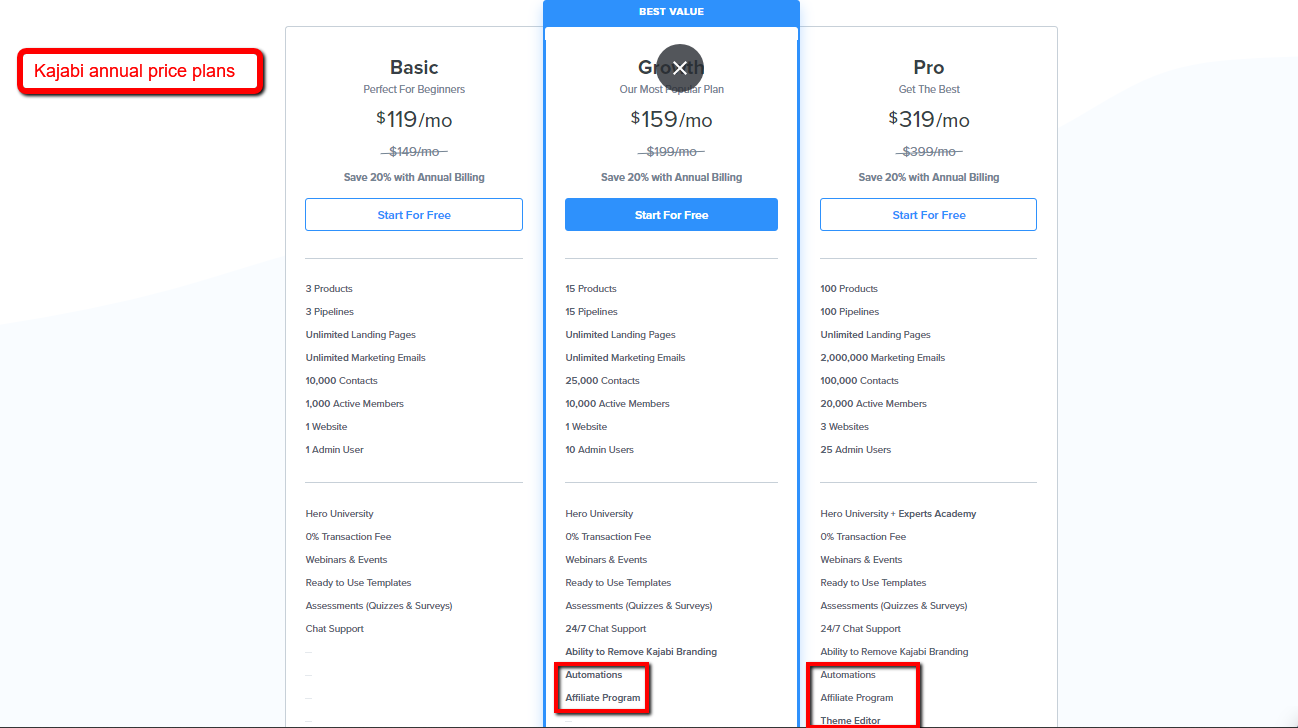The image size is (1298, 728).
Task: Click the struck-through $149/mo price
Action: point(414,152)
